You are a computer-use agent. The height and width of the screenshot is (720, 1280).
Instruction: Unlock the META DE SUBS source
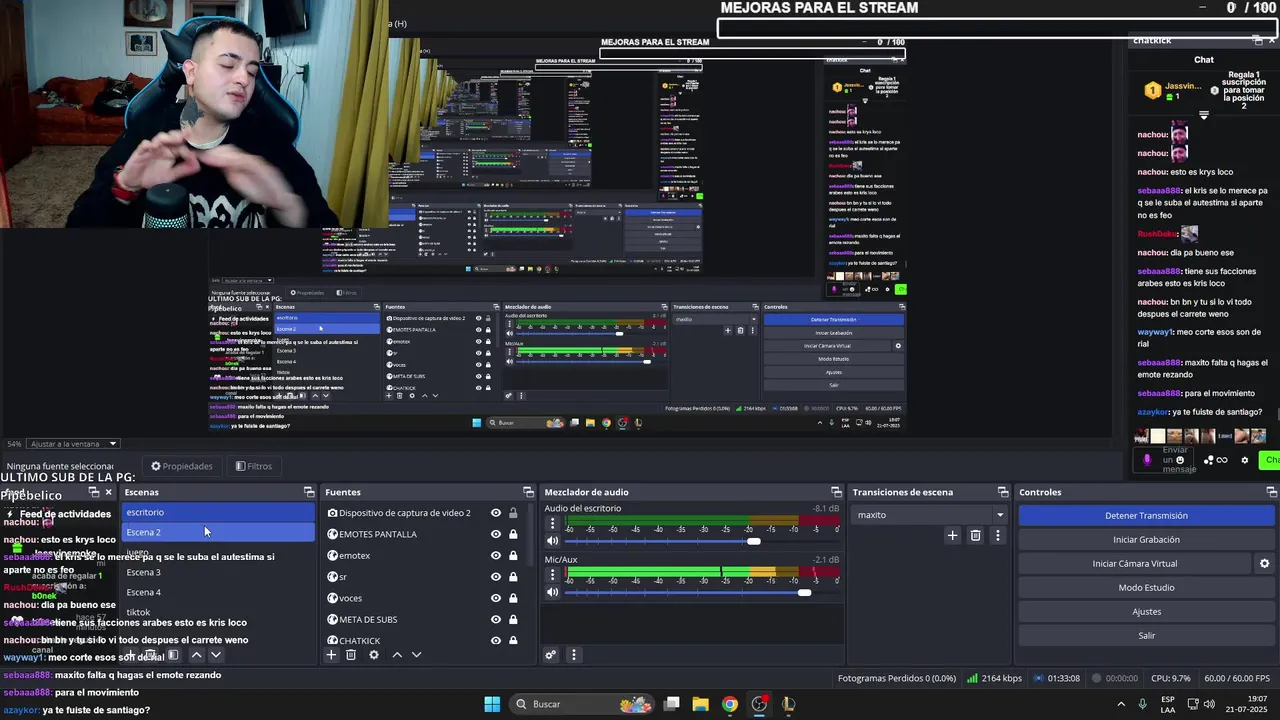[513, 619]
